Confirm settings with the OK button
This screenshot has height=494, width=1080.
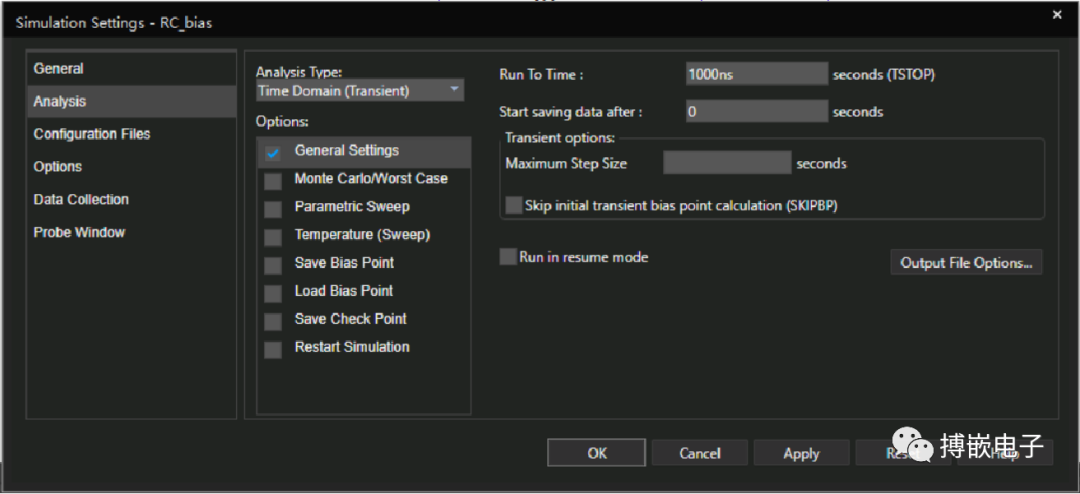pos(596,453)
